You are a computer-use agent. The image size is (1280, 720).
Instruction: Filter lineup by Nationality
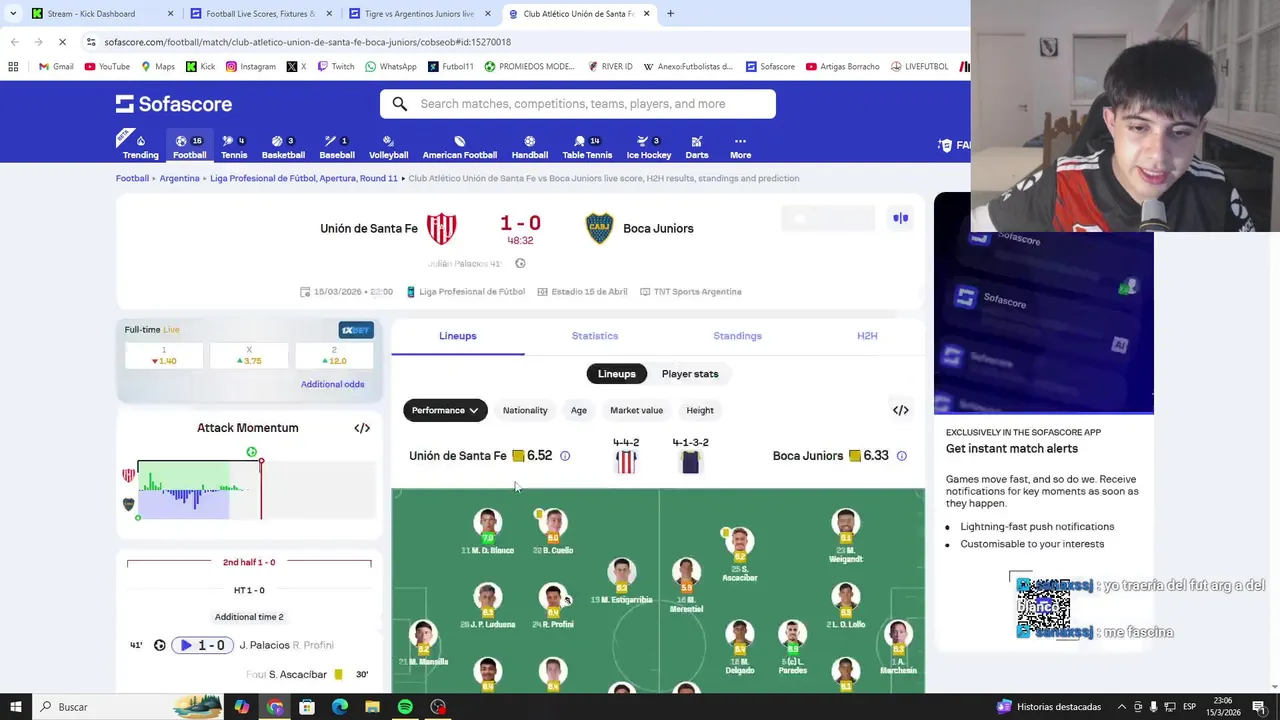pyautogui.click(x=525, y=410)
